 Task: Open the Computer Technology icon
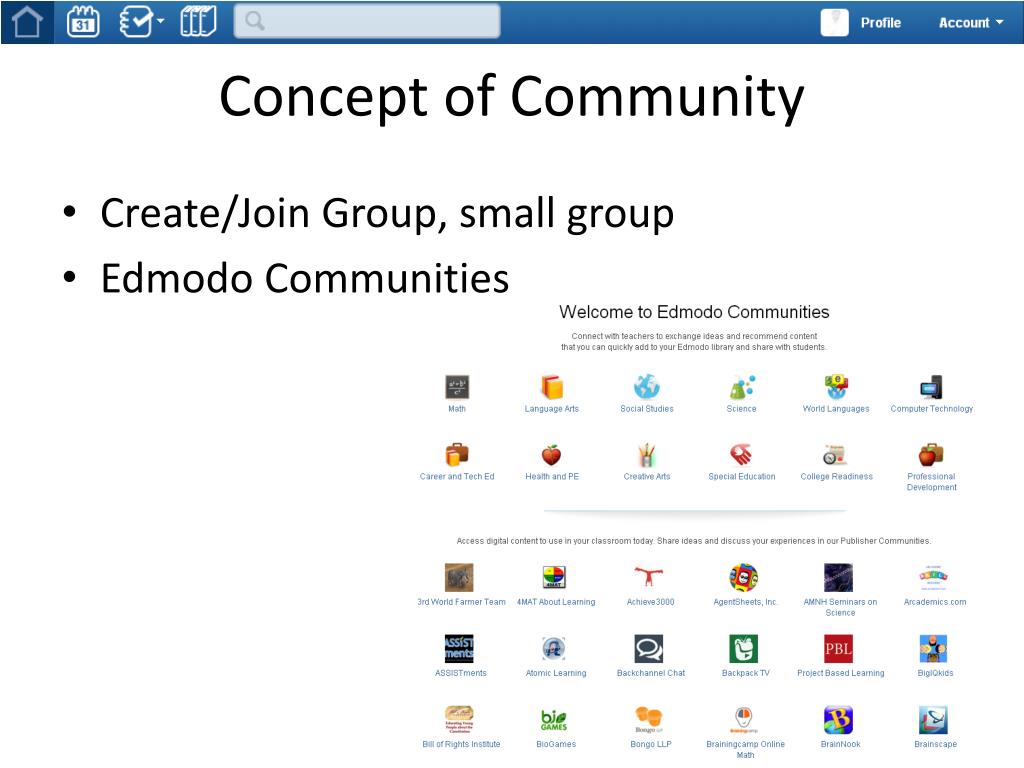[x=931, y=387]
